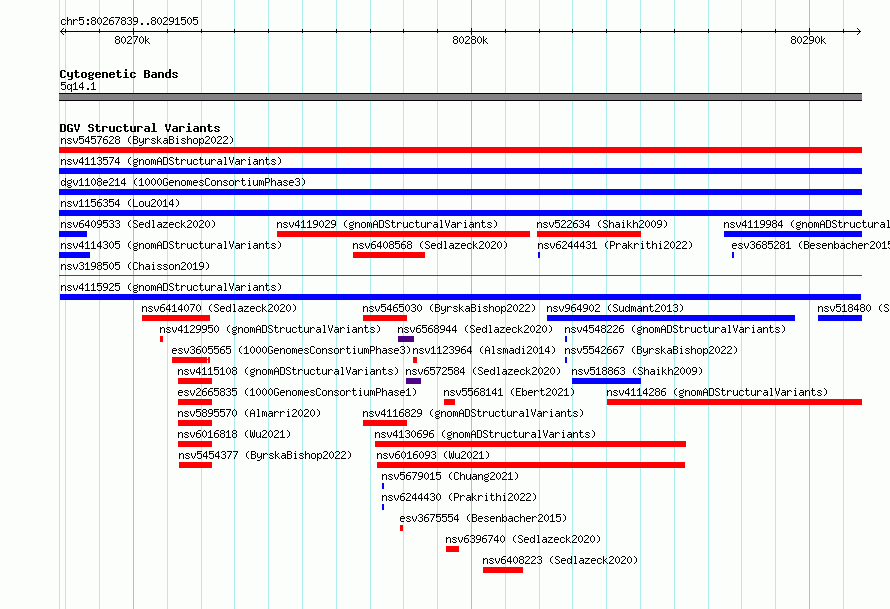890x609 pixels.
Task: Click the purple bar under nsv6568944
Action: [x=406, y=339]
